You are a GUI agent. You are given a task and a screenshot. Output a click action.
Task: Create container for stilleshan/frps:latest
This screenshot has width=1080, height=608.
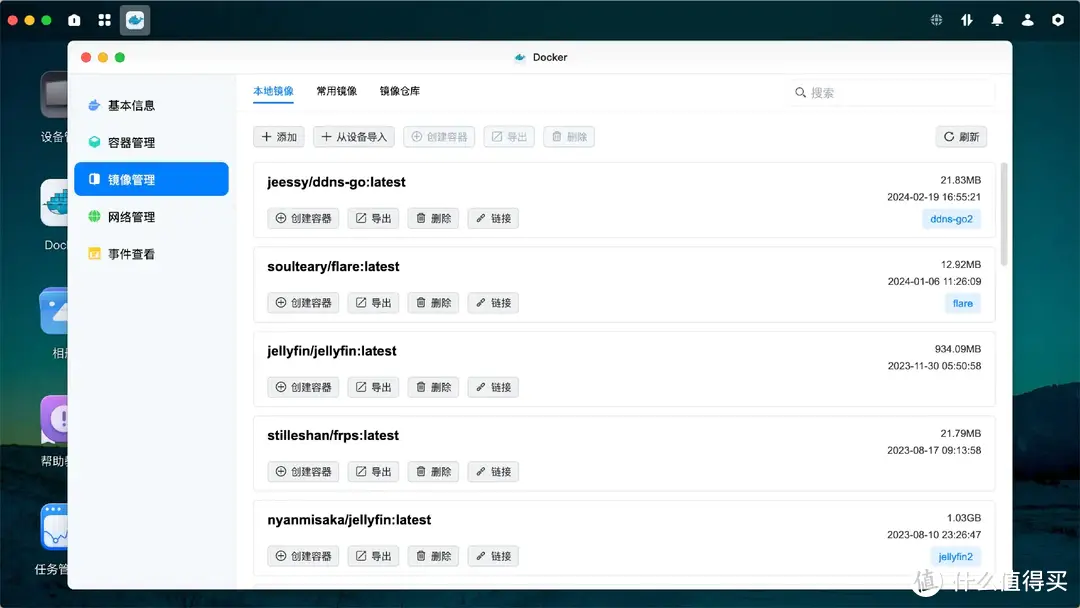(303, 472)
